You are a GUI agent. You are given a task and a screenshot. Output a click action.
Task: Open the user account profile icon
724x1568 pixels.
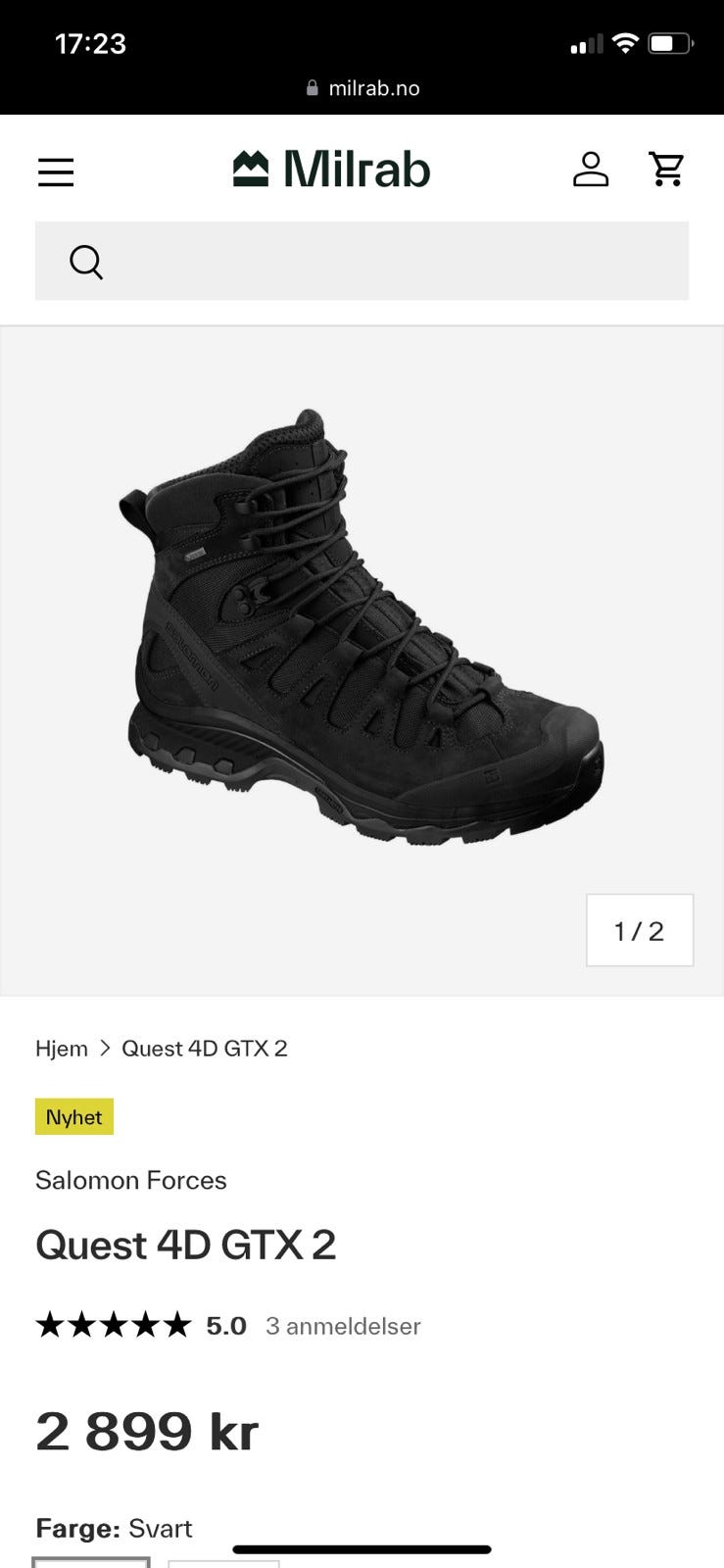[591, 169]
